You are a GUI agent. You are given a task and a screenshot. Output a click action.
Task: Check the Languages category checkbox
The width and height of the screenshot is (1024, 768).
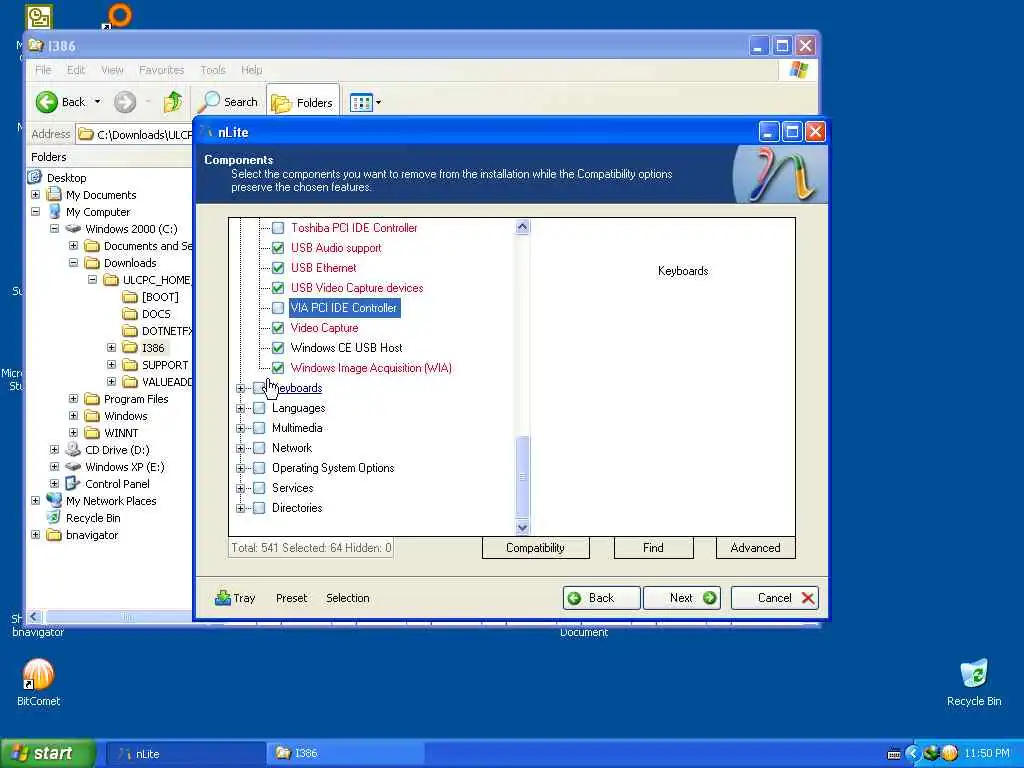click(259, 408)
